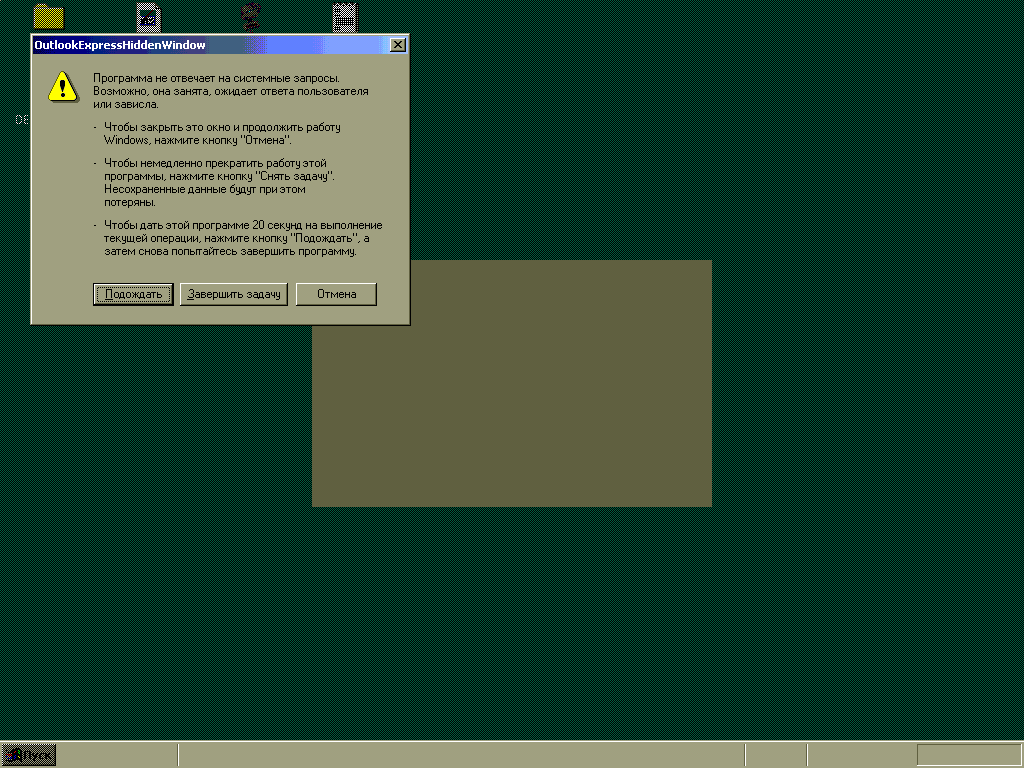The width and height of the screenshot is (1024, 768).
Task: Close the OutlookExpressHiddenWindow dialog
Action: coord(397,44)
